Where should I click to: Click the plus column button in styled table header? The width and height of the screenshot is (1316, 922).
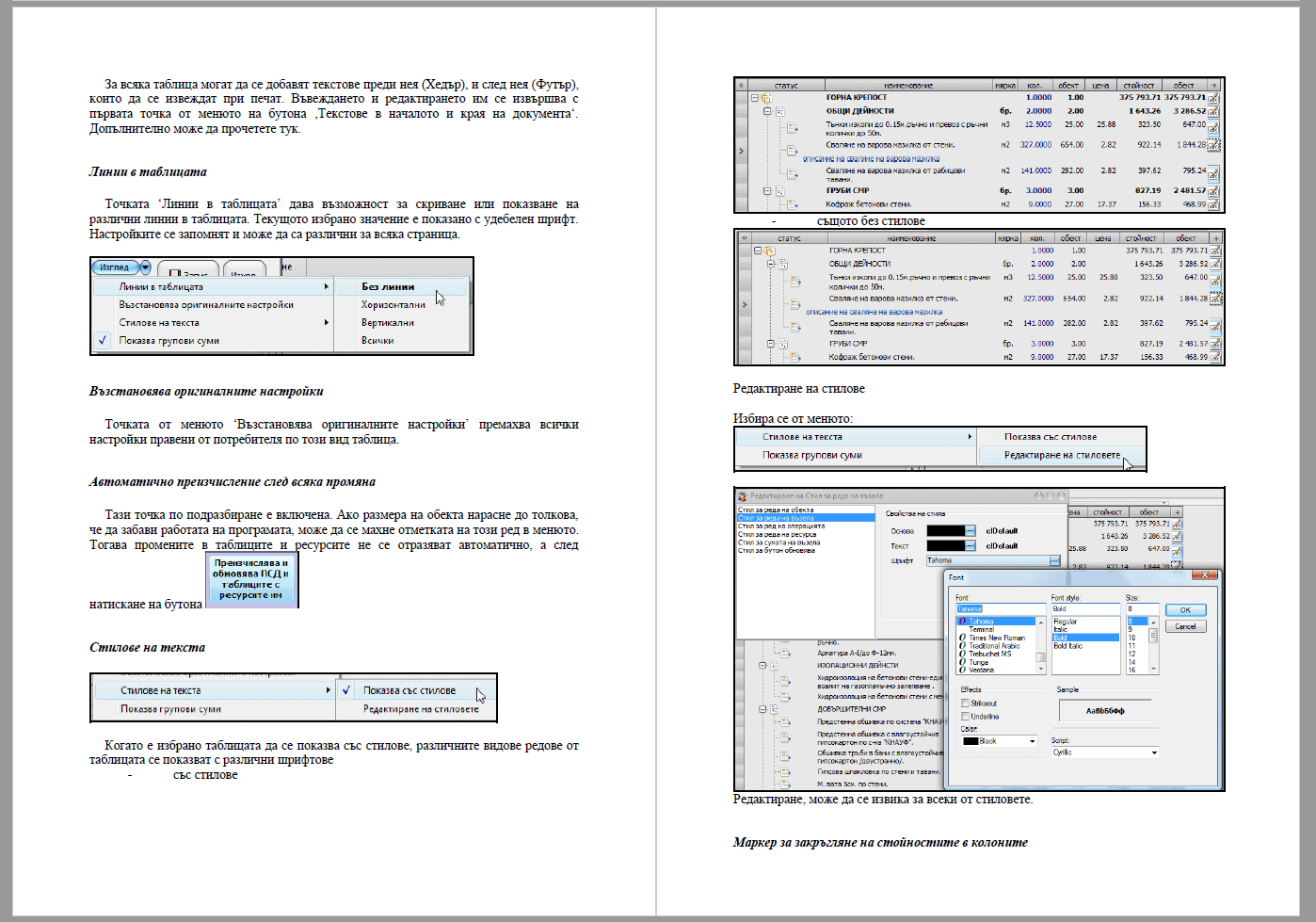pos(1214,85)
